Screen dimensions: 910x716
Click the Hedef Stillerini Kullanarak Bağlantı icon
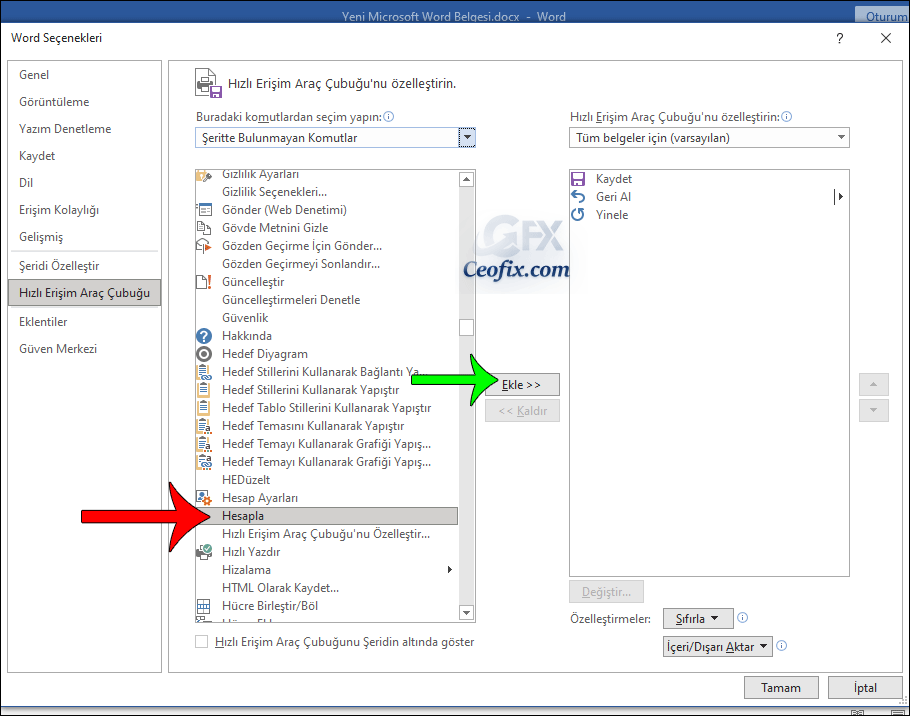tap(204, 372)
